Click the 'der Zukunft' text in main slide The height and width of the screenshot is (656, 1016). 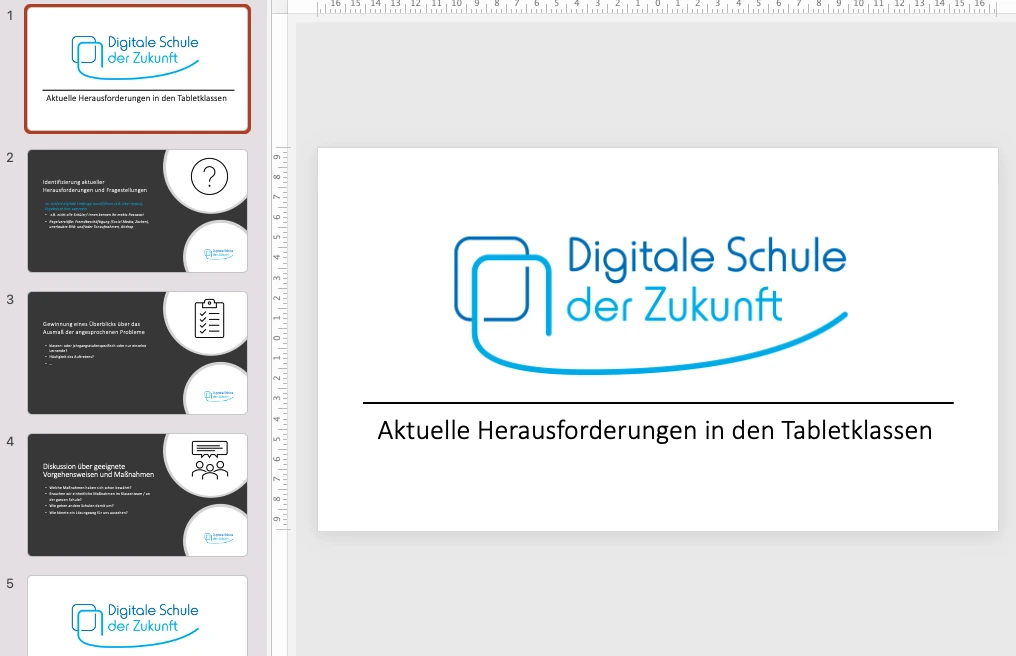pyautogui.click(x=674, y=306)
